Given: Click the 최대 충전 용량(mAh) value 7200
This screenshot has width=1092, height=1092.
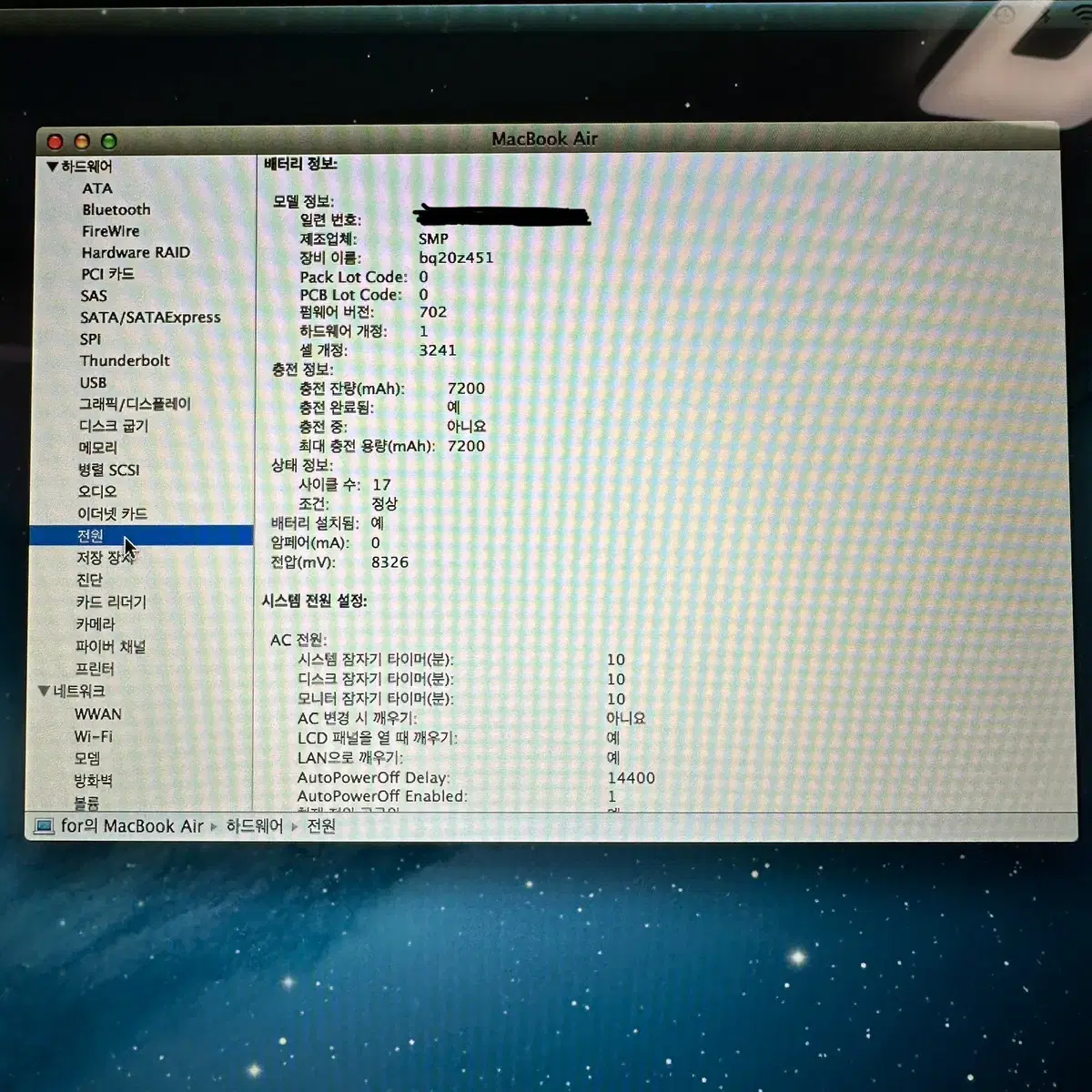Looking at the screenshot, I should [x=466, y=446].
